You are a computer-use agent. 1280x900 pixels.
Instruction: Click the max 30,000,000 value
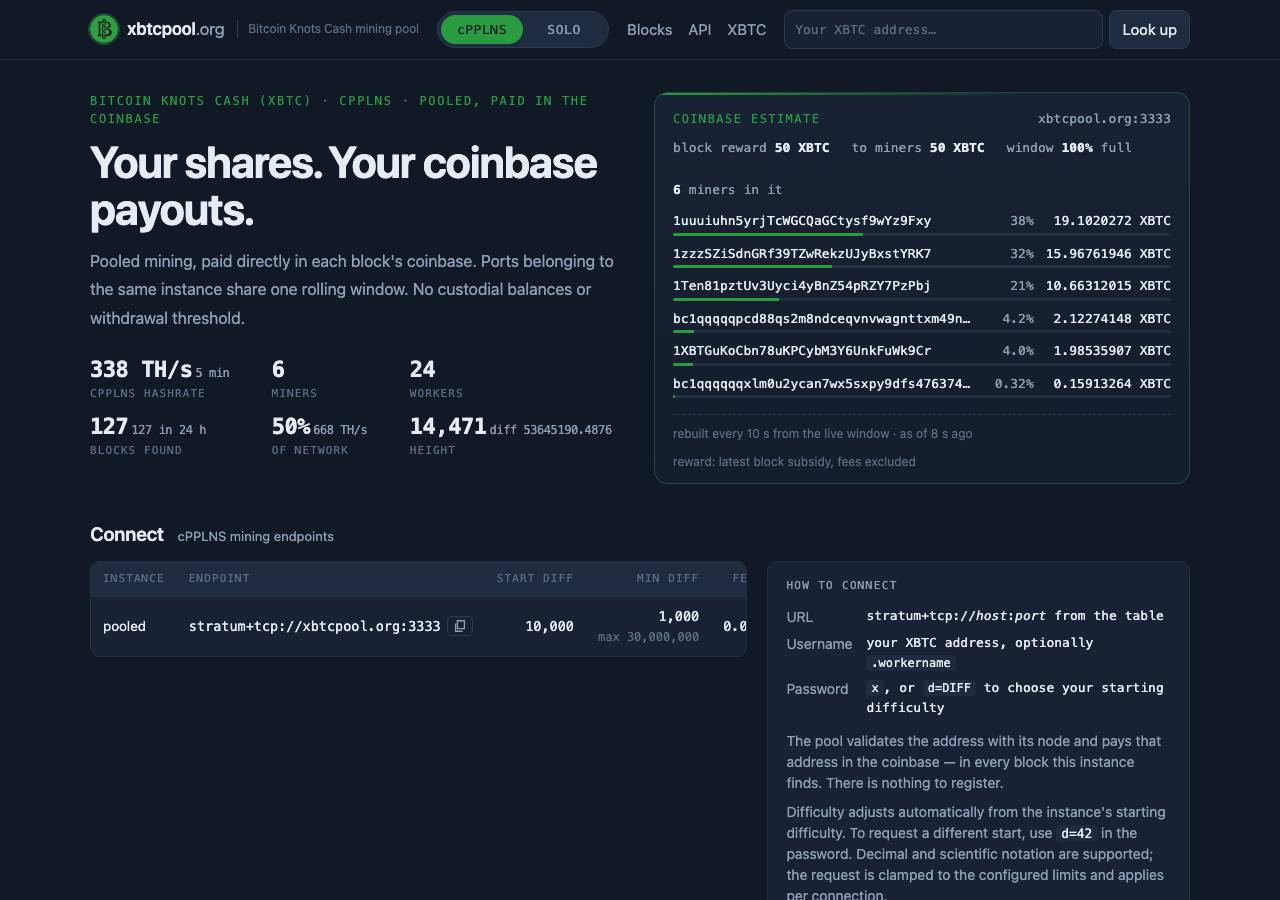648,637
